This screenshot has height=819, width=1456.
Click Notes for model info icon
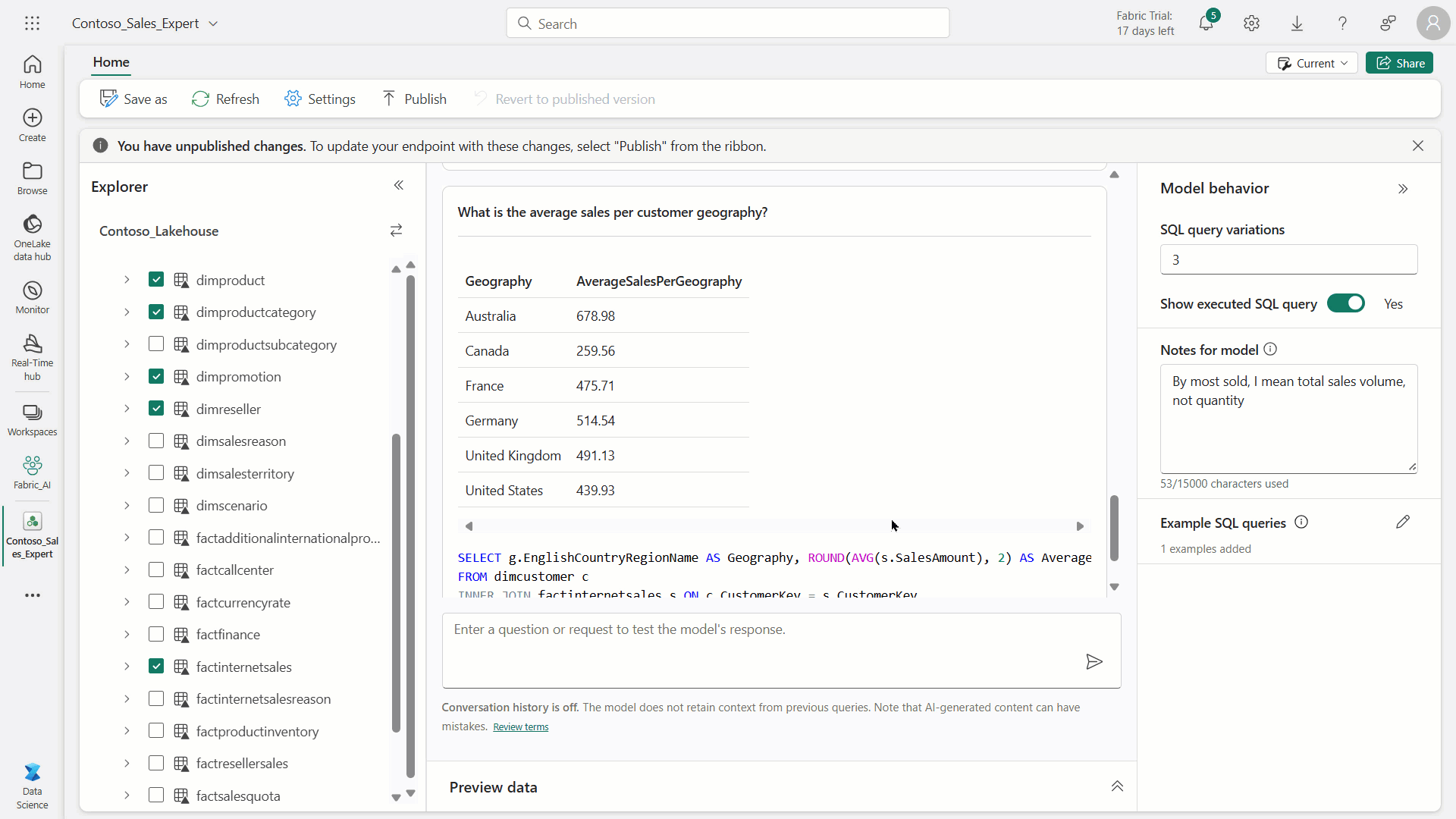[x=1270, y=349]
